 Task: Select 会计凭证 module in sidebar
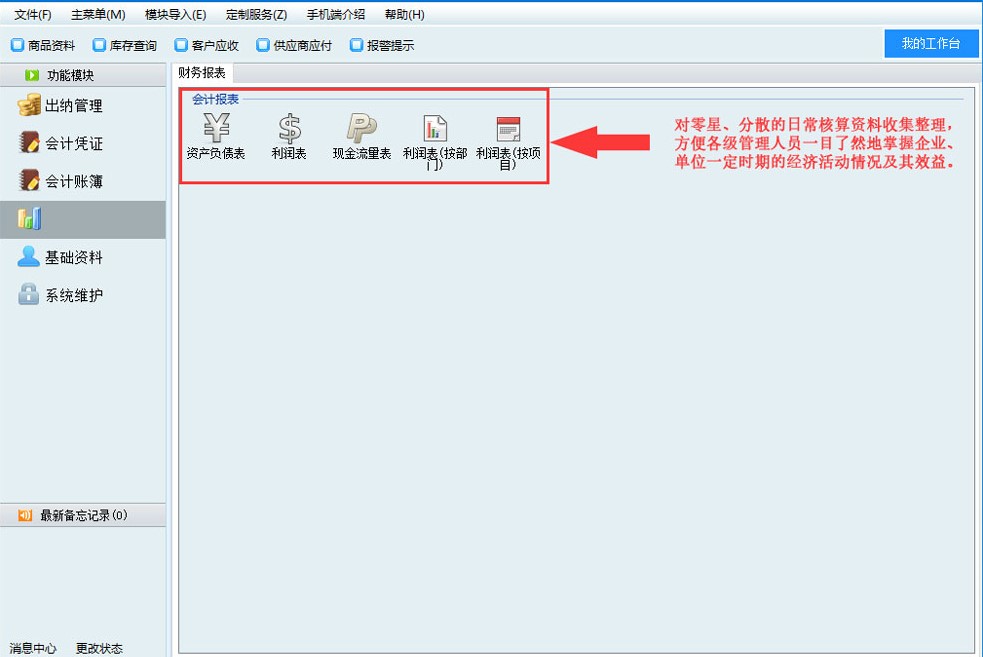click(83, 144)
